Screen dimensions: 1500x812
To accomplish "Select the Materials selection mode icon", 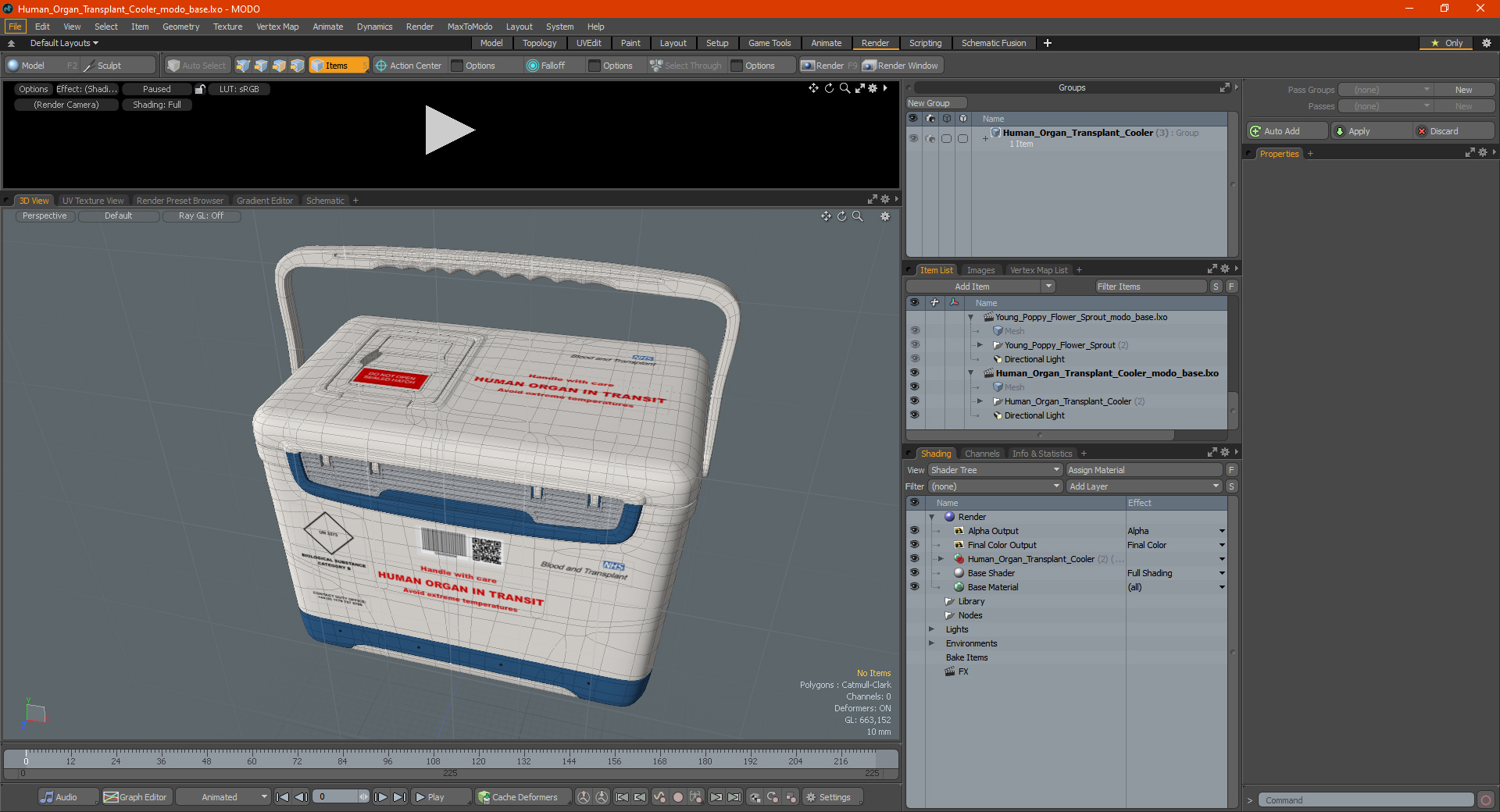I will pos(297,66).
